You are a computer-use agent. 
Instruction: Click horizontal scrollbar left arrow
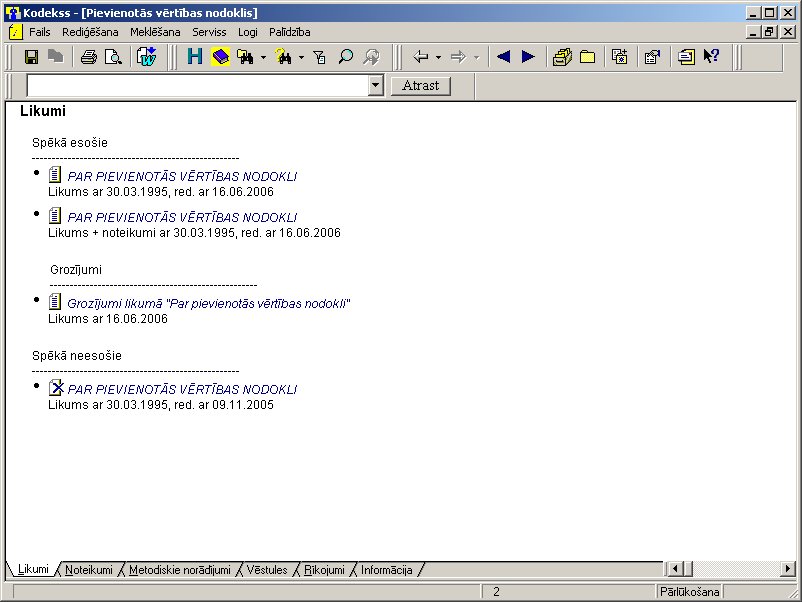point(675,569)
